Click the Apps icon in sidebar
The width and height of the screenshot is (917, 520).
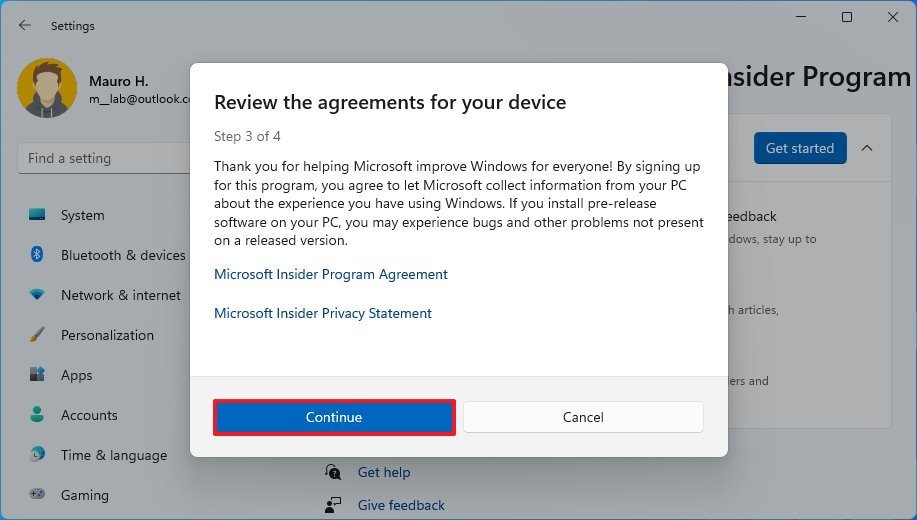[37, 374]
